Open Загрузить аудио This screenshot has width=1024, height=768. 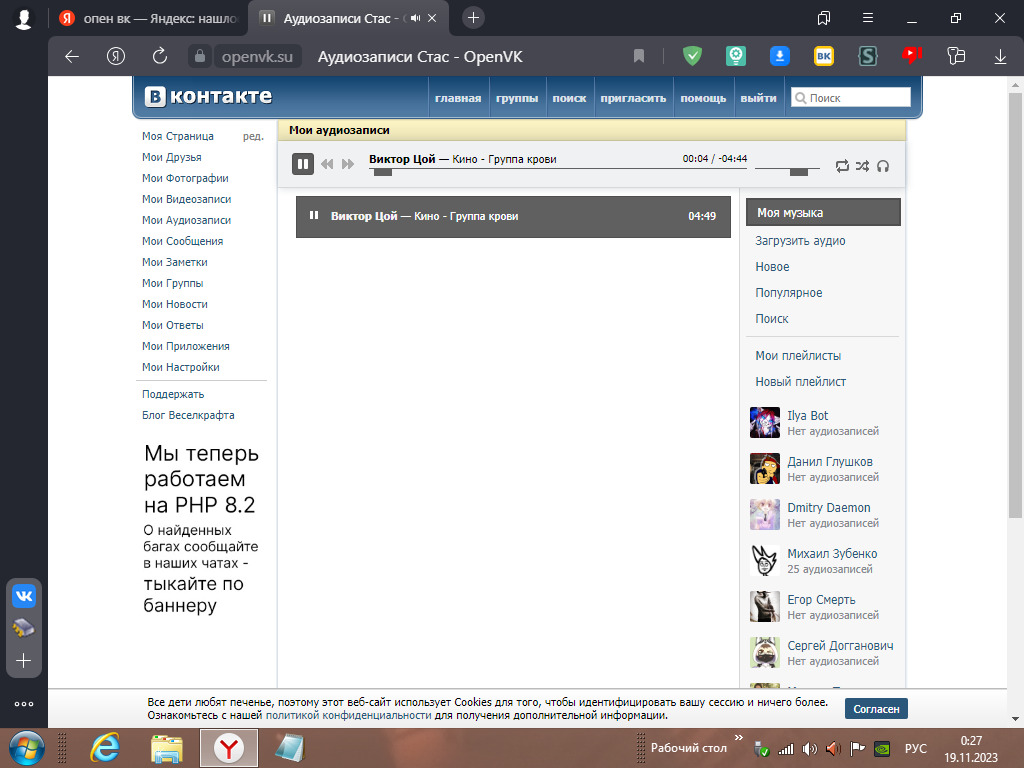[x=800, y=240]
